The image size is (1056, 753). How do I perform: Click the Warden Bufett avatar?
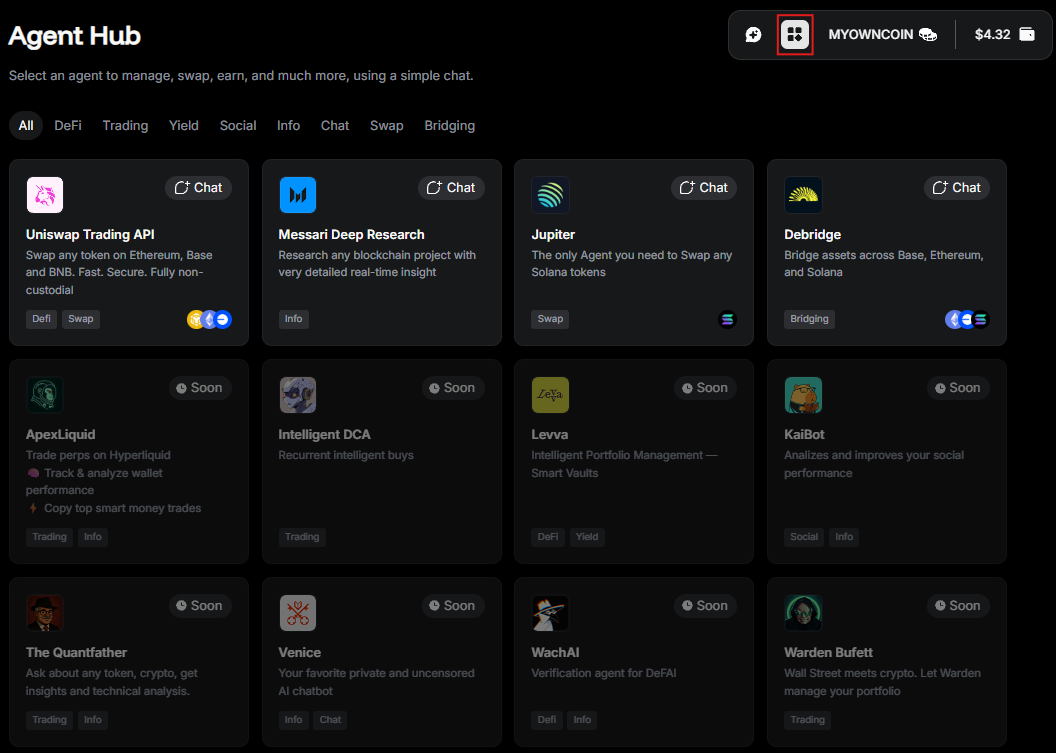coord(803,612)
